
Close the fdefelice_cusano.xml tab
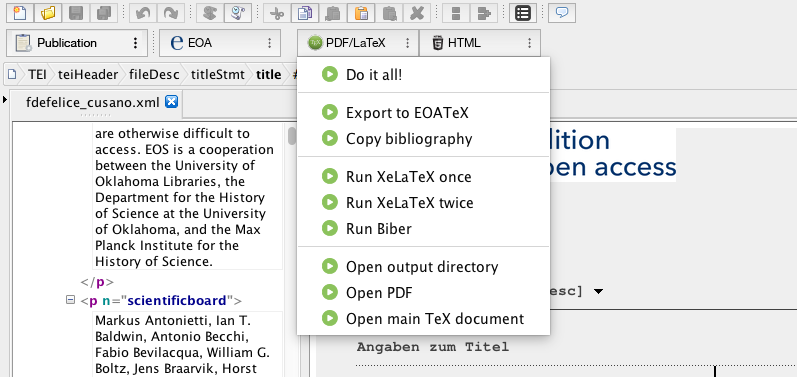[172, 102]
